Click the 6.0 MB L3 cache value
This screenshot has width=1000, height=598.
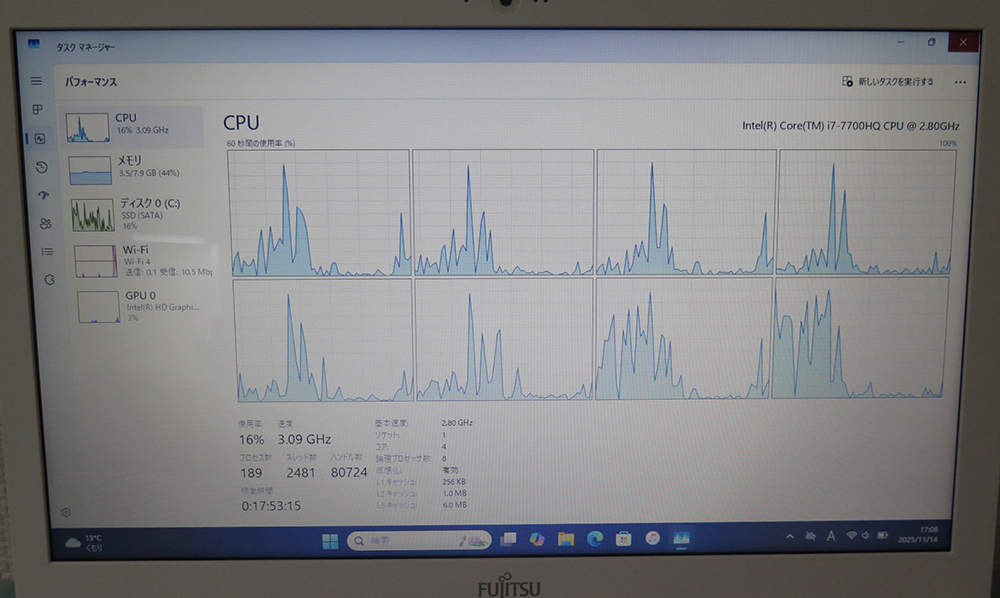(x=455, y=505)
